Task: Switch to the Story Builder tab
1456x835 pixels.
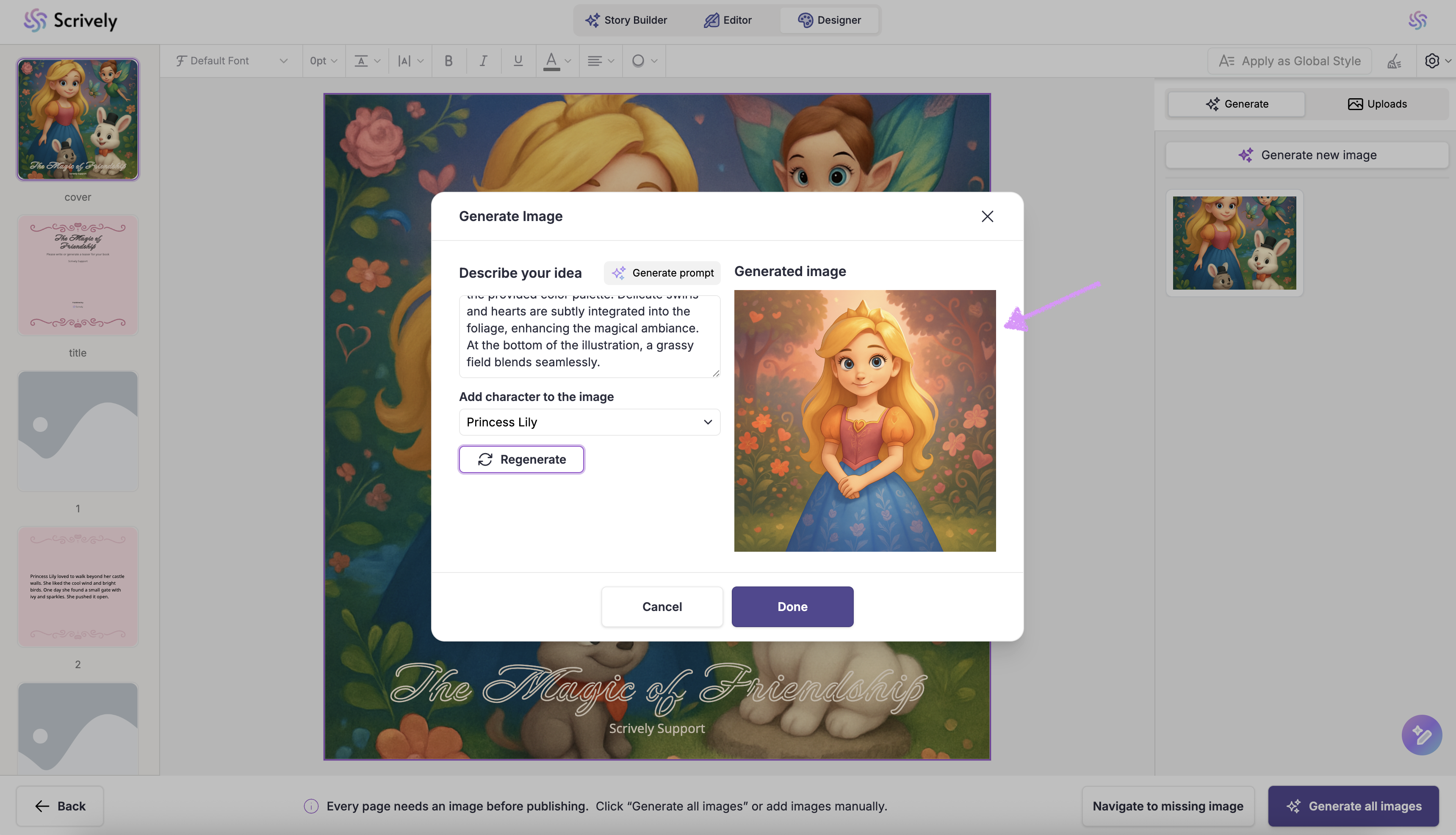Action: (626, 20)
